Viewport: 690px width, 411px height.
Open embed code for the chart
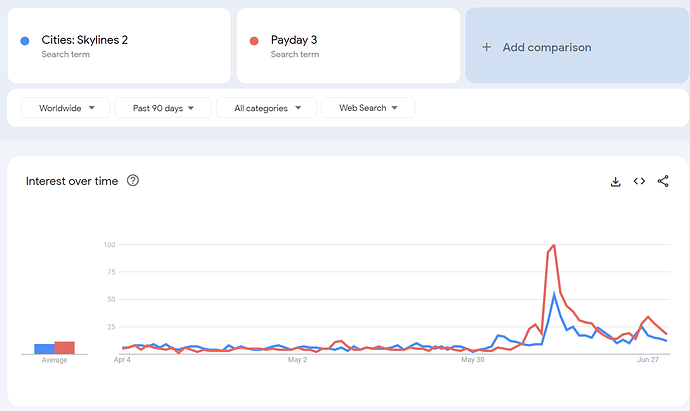click(639, 181)
